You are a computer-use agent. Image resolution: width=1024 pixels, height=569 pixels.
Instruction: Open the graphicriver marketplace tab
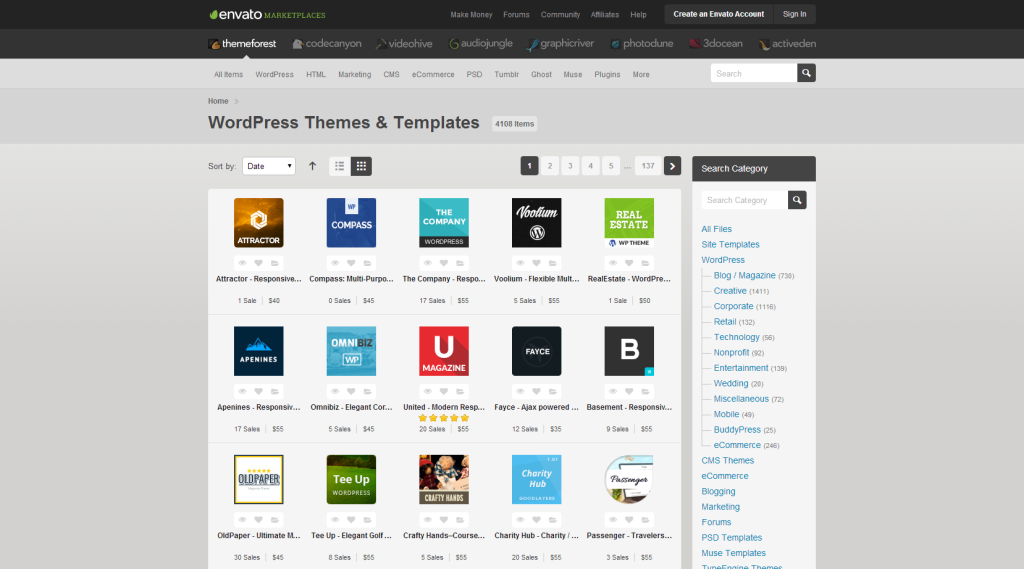[x=560, y=44]
